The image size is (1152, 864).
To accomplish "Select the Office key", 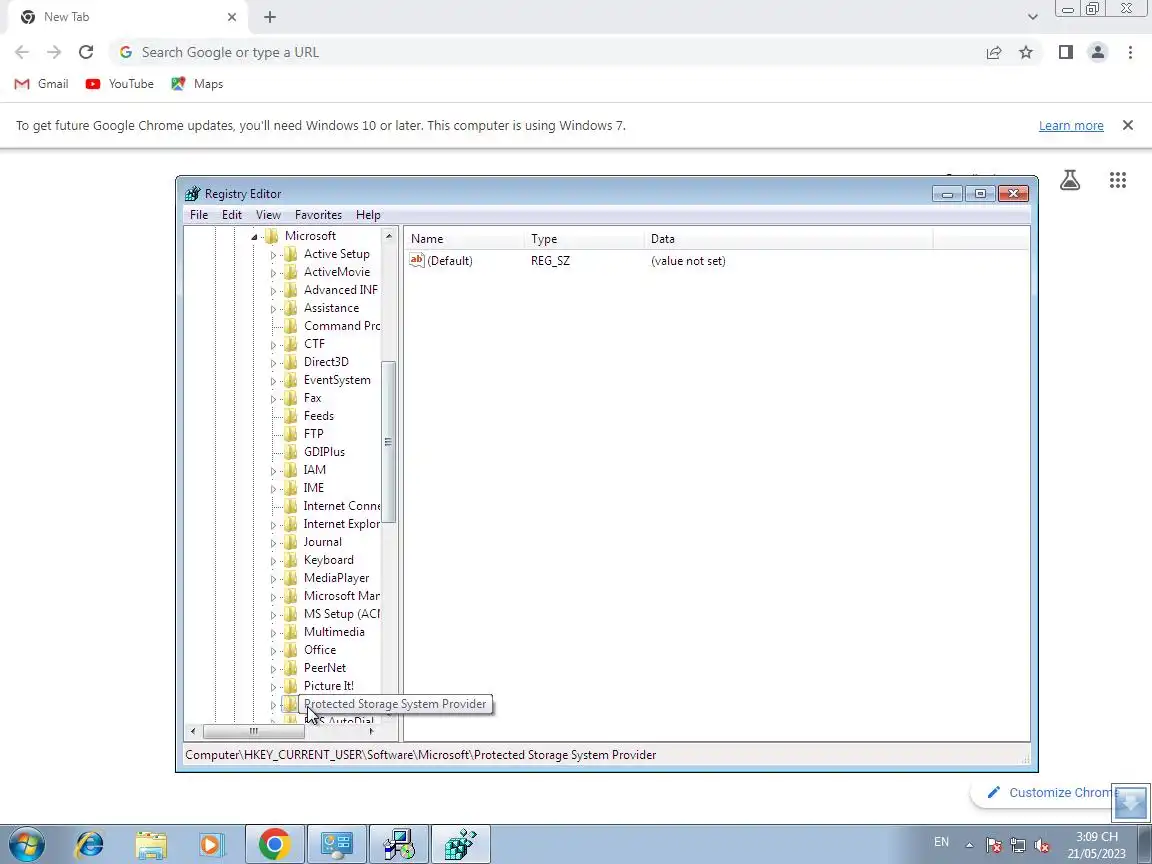I will [x=320, y=649].
